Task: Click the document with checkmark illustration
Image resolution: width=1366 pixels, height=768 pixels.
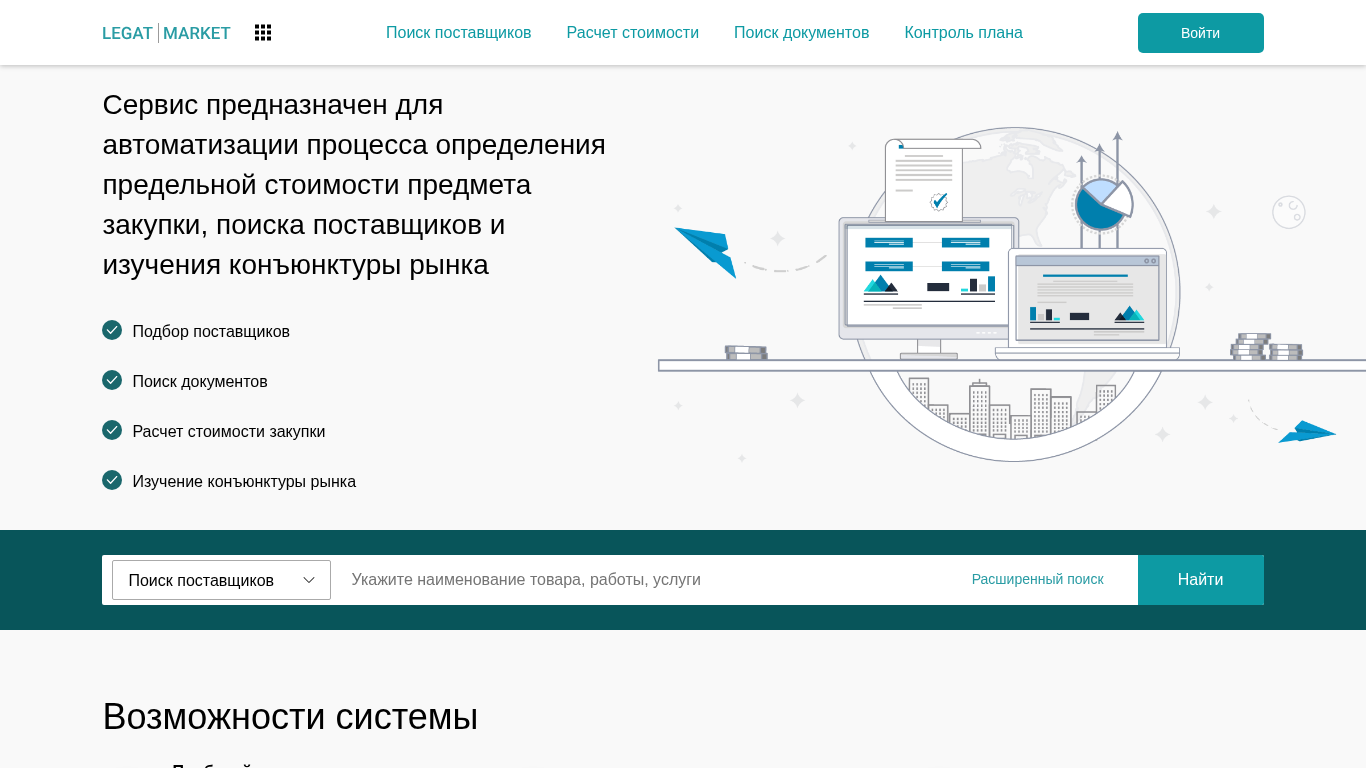Action: 924,180
